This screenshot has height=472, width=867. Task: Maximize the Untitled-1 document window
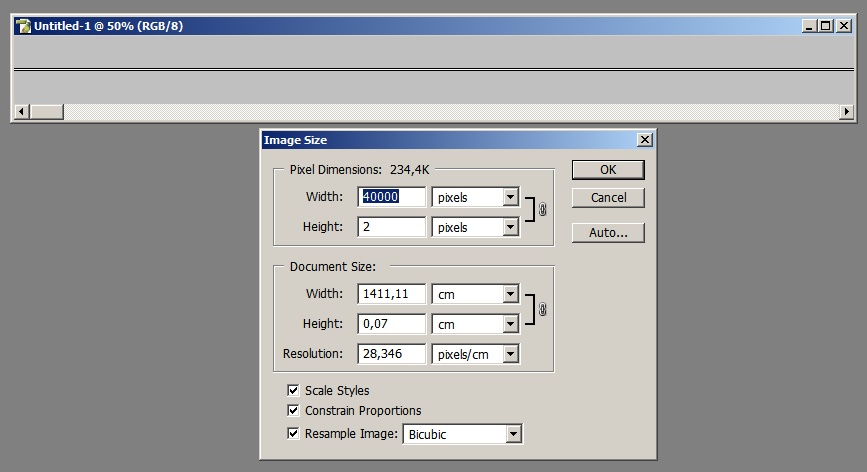(825, 27)
